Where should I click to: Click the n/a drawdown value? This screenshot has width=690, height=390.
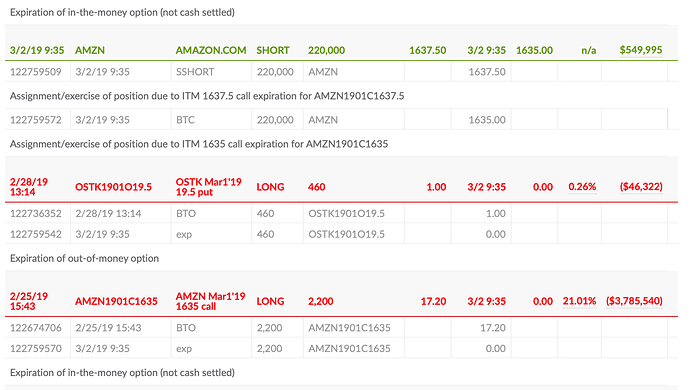pyautogui.click(x=588, y=51)
